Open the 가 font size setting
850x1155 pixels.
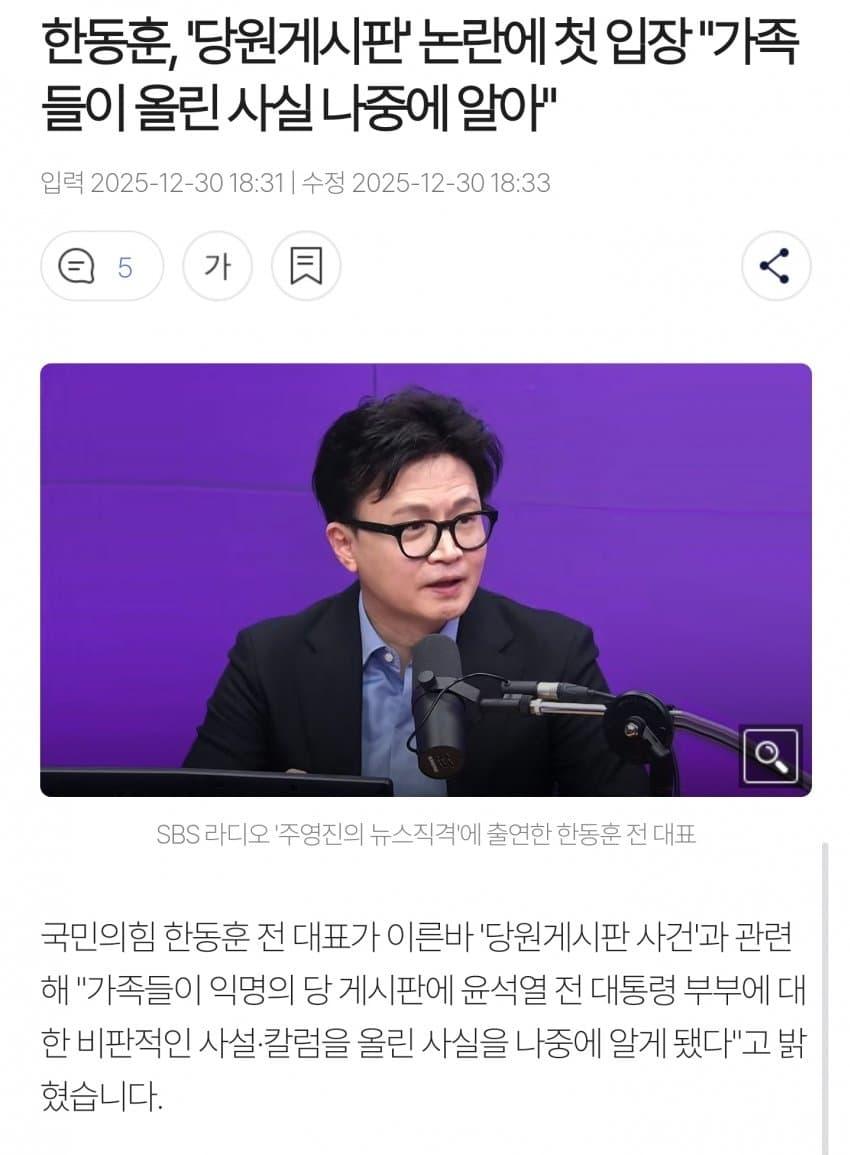pyautogui.click(x=217, y=266)
